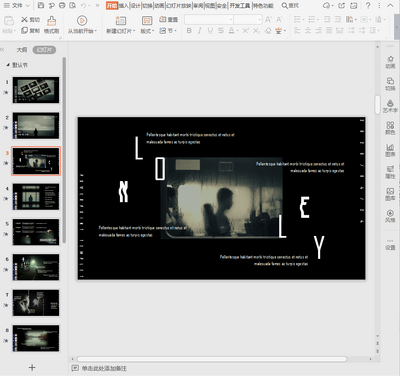The width and height of the screenshot is (400, 376).
Task: Click the Play from current slide icon
Action: tap(82, 21)
